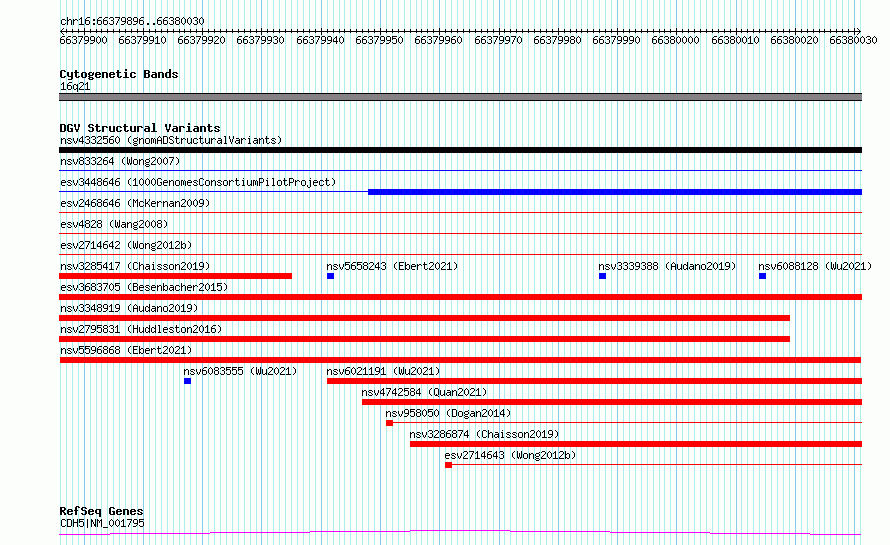Viewport: 890px width, 545px height.
Task: Select the 16q21 band label
Action: click(x=75, y=86)
